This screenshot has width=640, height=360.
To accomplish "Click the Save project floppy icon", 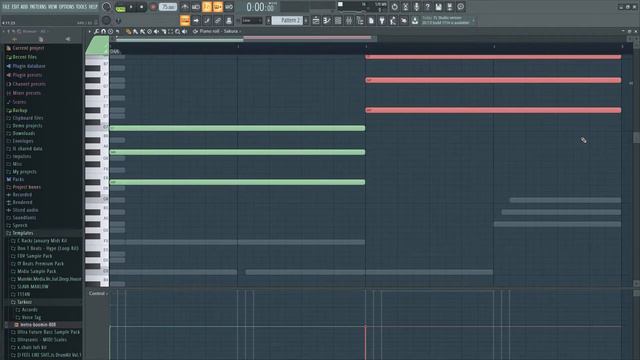I will click(x=438, y=7).
